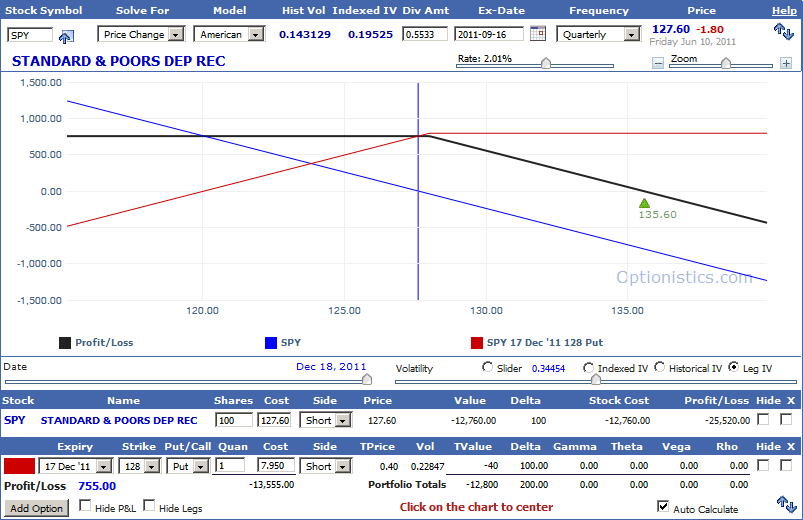Click the price 127.60 in the header
803x520 pixels.
pos(671,29)
